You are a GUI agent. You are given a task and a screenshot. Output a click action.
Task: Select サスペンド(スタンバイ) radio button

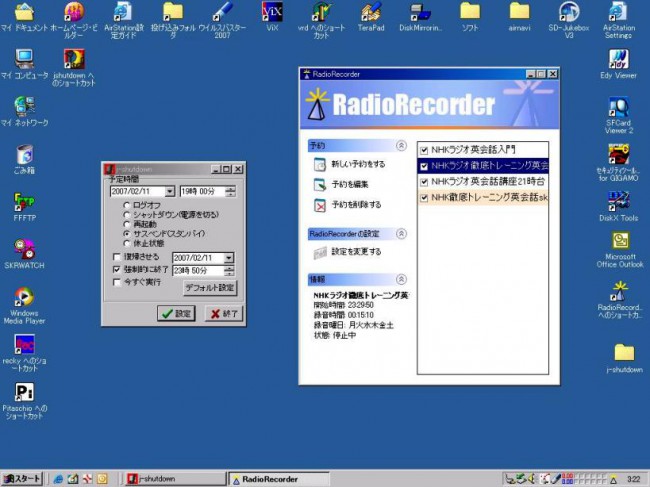pos(126,233)
